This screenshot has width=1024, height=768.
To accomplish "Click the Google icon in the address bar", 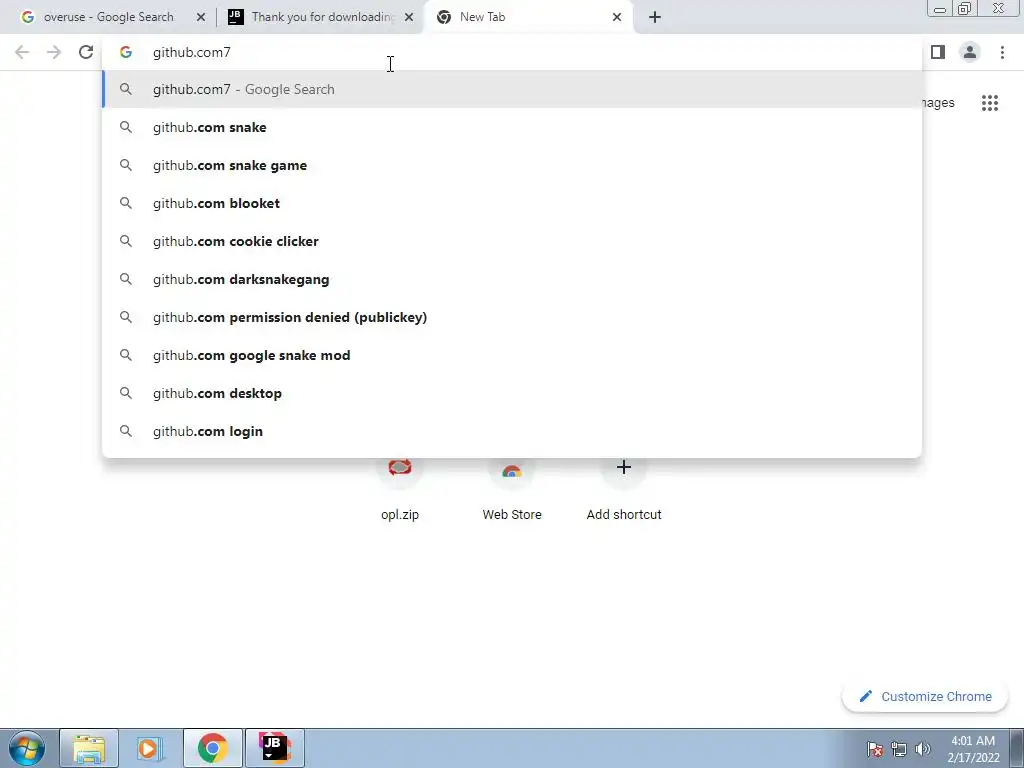I will [126, 52].
